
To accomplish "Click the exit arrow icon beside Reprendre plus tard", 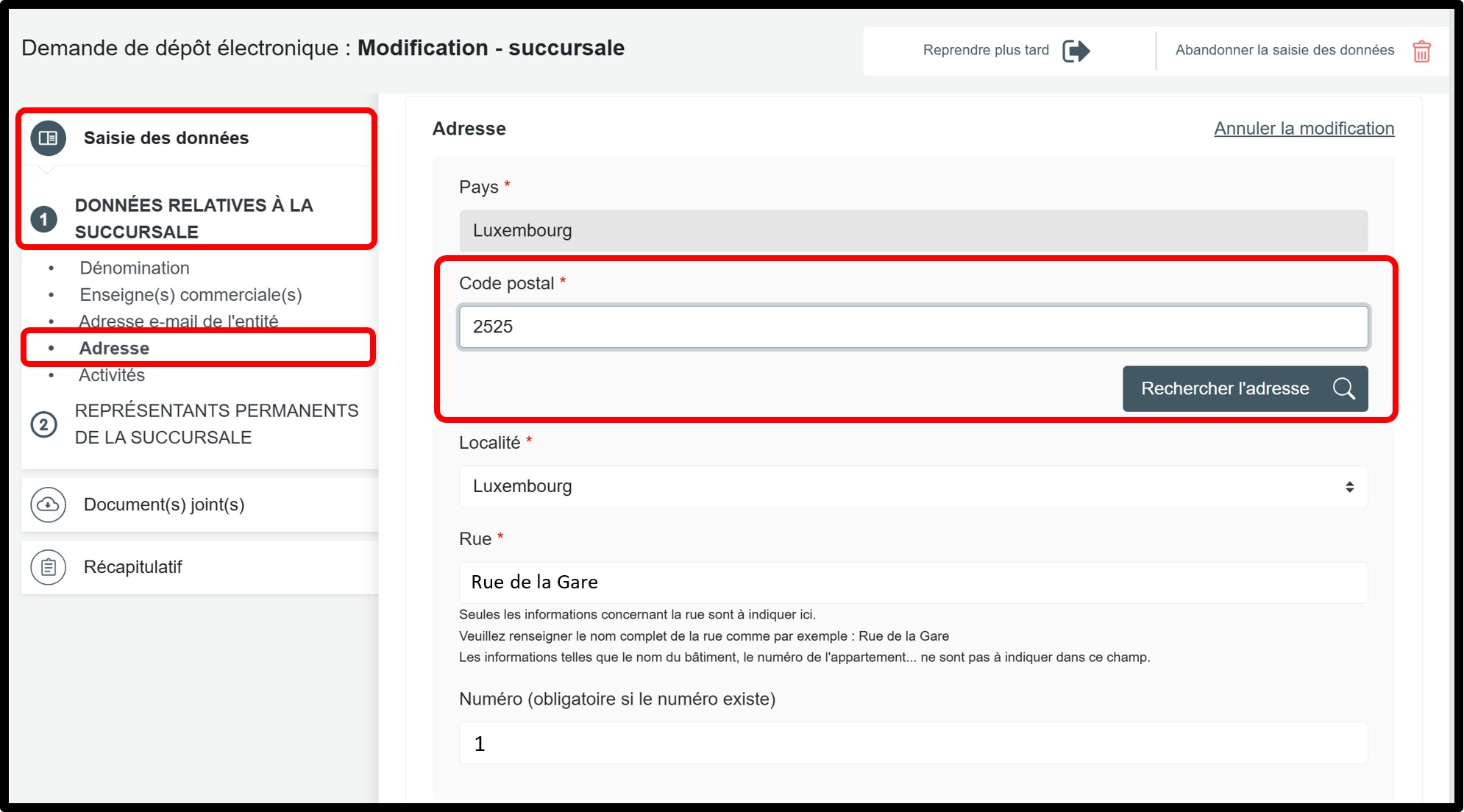I will (1076, 51).
